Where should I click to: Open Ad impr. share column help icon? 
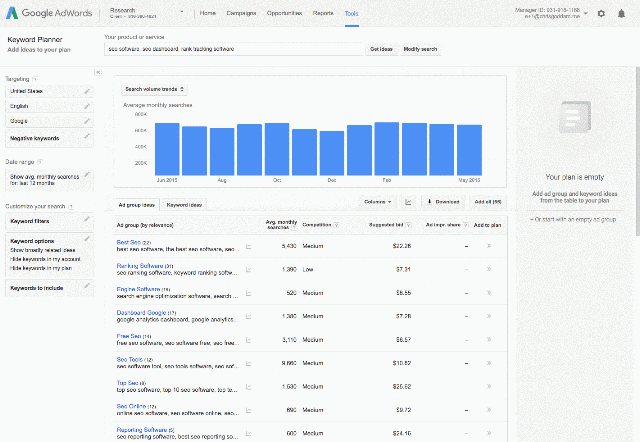466,225
